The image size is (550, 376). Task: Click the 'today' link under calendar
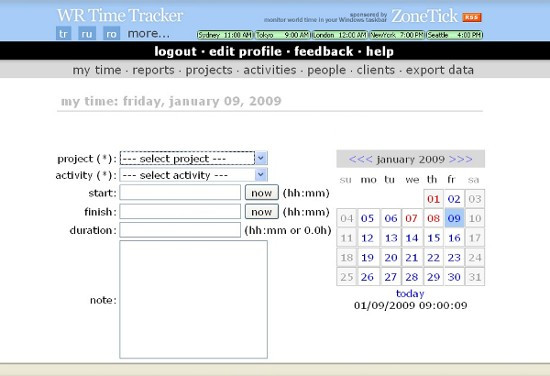click(x=410, y=293)
